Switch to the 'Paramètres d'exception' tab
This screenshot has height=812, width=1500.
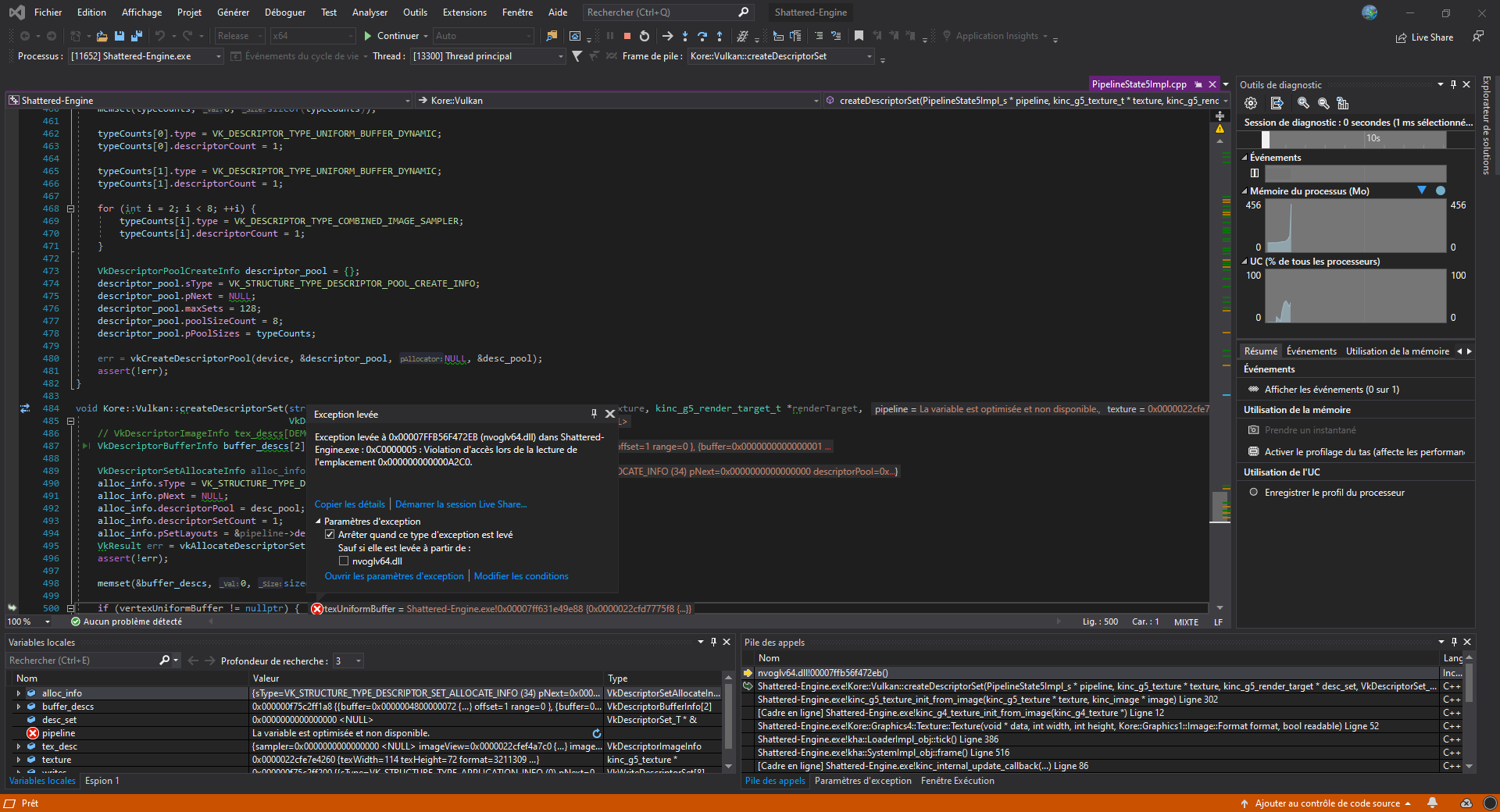(862, 780)
